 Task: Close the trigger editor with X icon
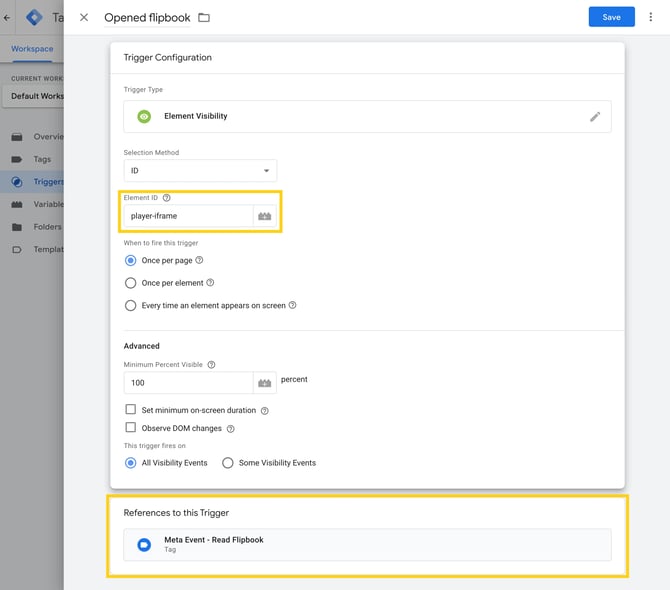[x=84, y=18]
